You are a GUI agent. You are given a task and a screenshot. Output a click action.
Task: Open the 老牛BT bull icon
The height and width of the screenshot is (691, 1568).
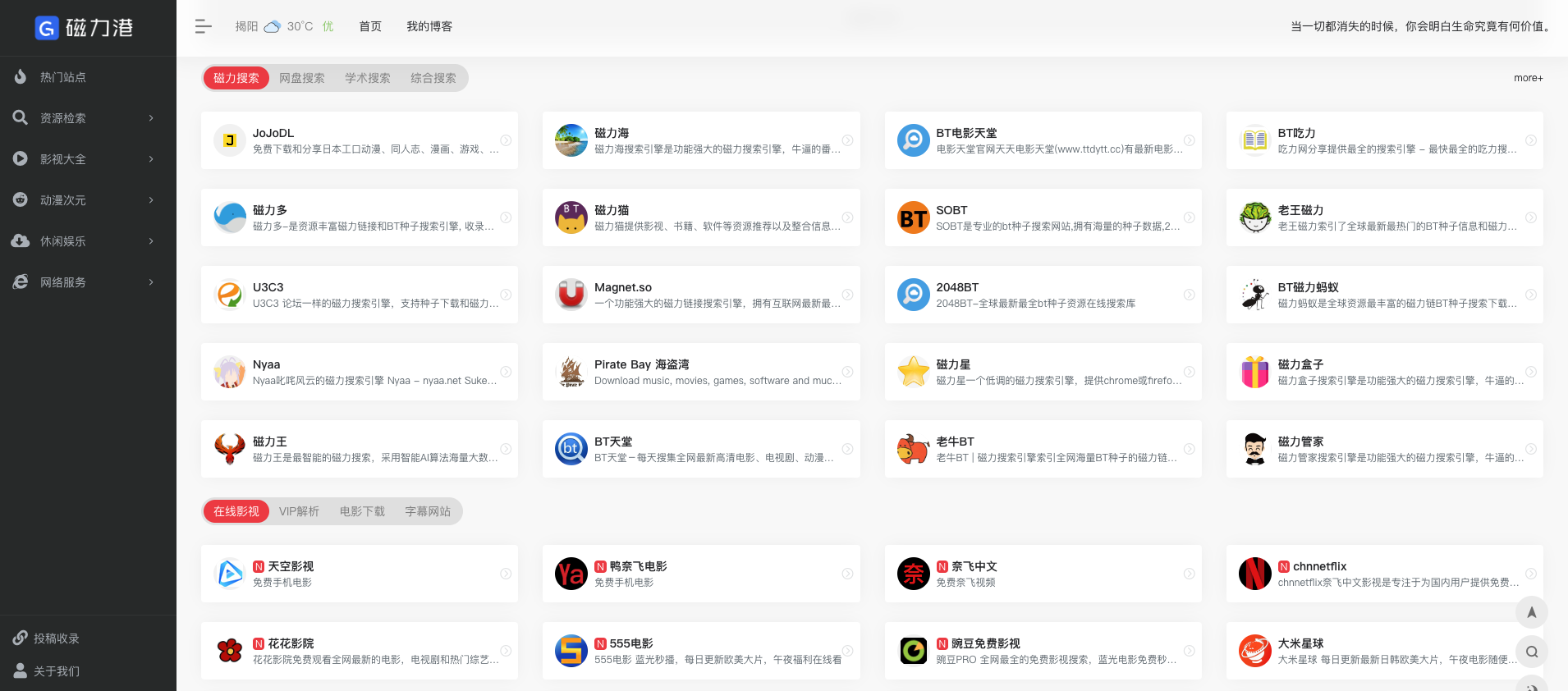(x=914, y=449)
